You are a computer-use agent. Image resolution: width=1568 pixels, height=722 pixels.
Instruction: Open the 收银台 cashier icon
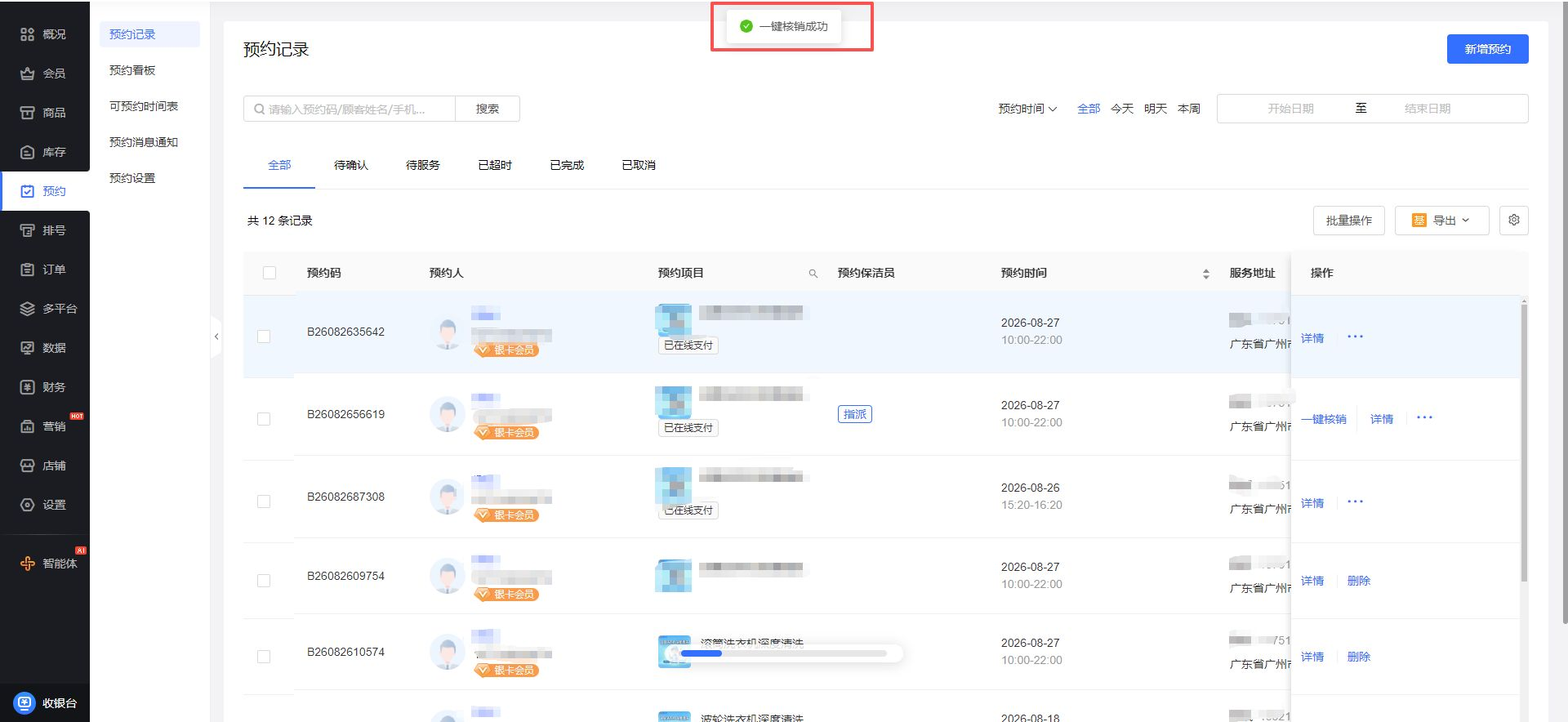click(24, 702)
